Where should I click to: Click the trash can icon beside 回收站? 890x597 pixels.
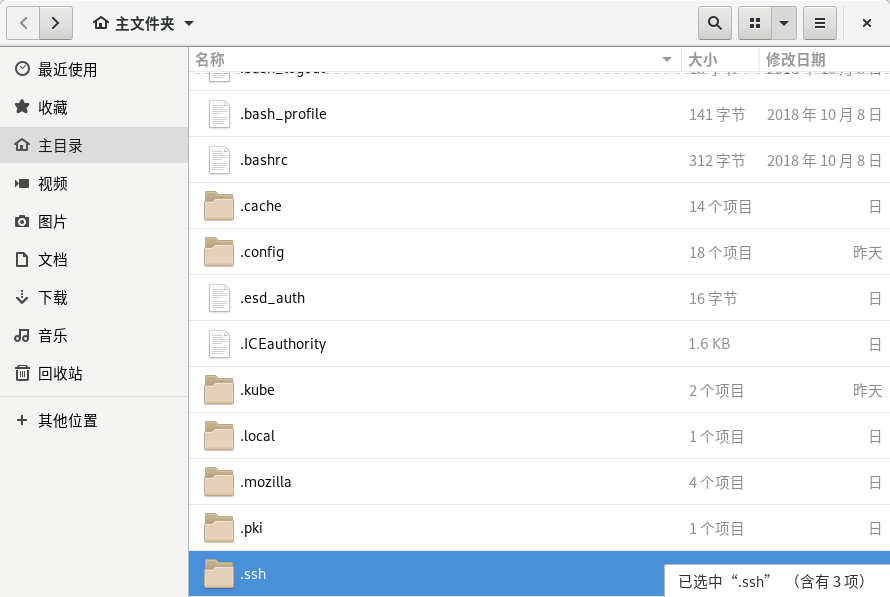[22, 373]
